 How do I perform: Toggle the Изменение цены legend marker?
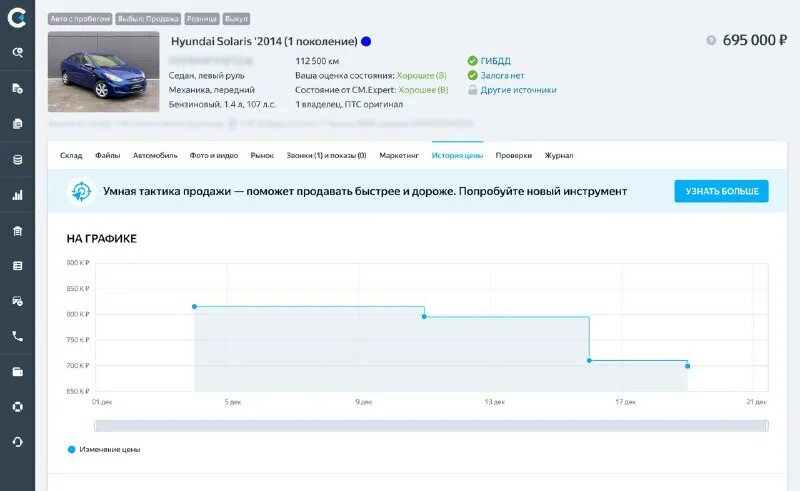[71, 449]
